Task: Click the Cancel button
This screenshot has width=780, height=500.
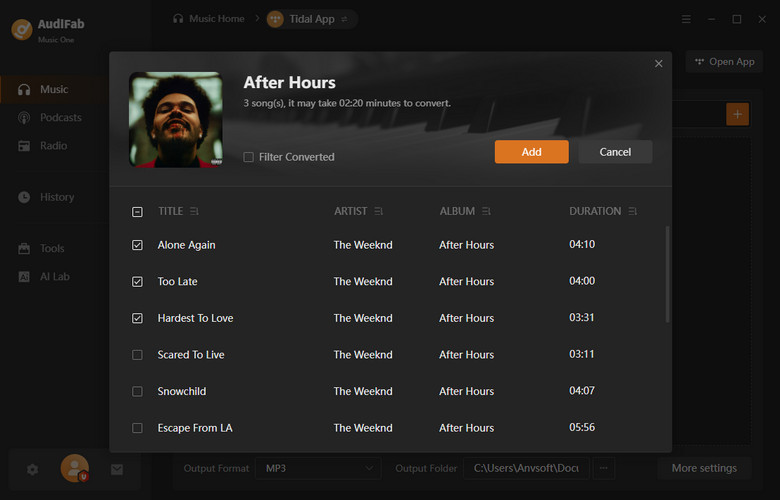Action: pyautogui.click(x=615, y=152)
